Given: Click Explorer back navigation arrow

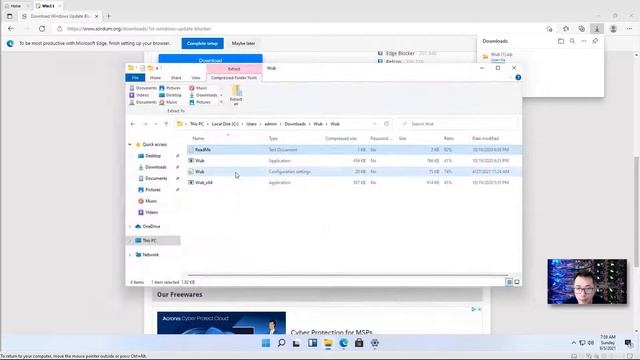Looking at the screenshot, I should click(x=133, y=124).
